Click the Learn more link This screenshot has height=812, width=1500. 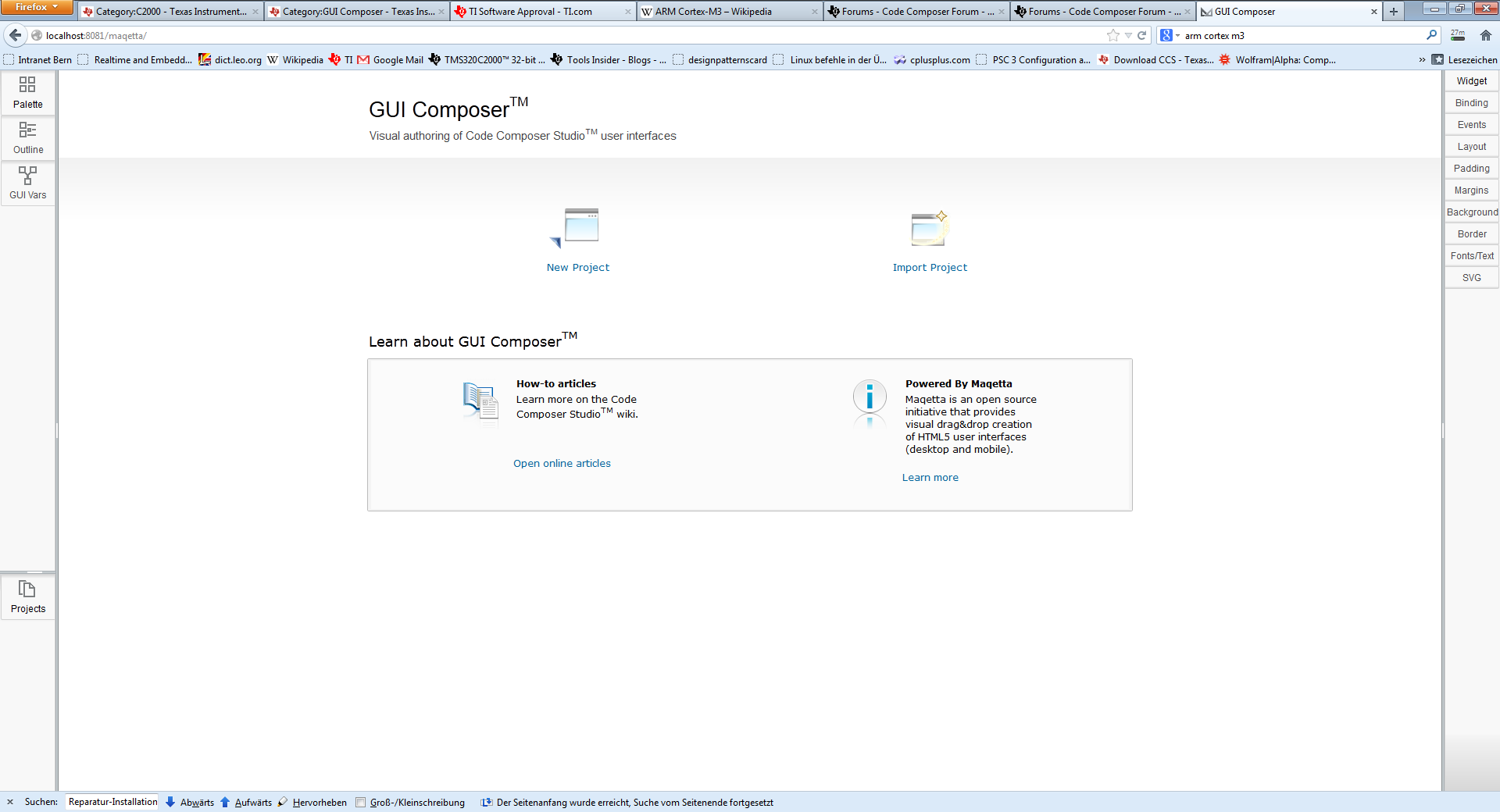[x=930, y=477]
